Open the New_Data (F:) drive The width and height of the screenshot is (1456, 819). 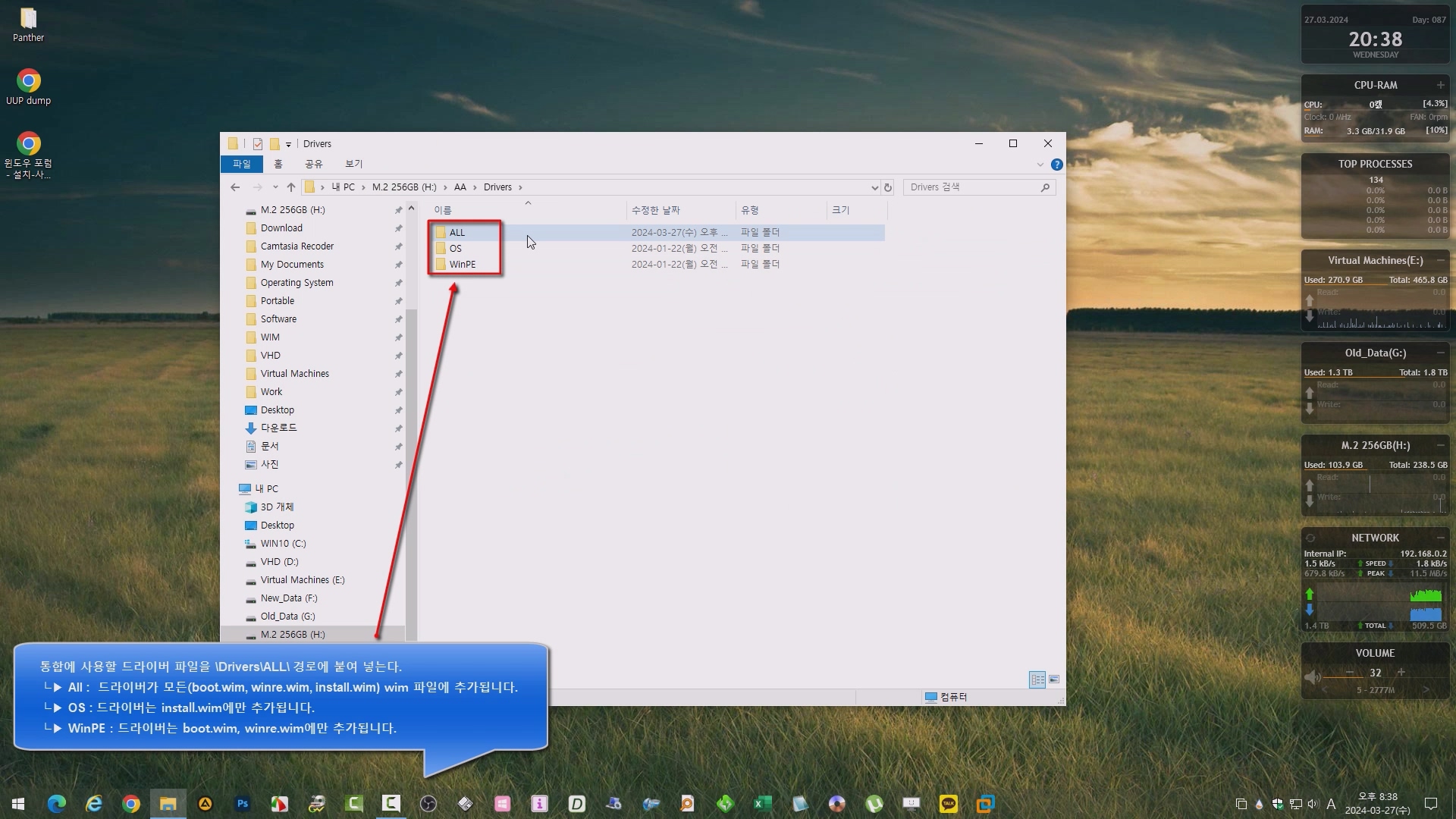coord(289,598)
